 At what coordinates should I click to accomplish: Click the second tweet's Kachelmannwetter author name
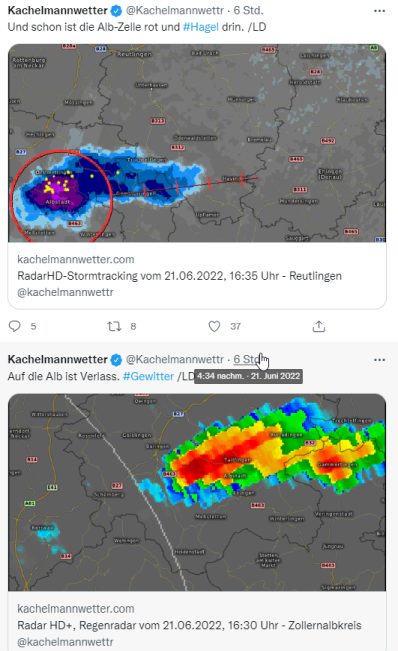pyautogui.click(x=58, y=360)
